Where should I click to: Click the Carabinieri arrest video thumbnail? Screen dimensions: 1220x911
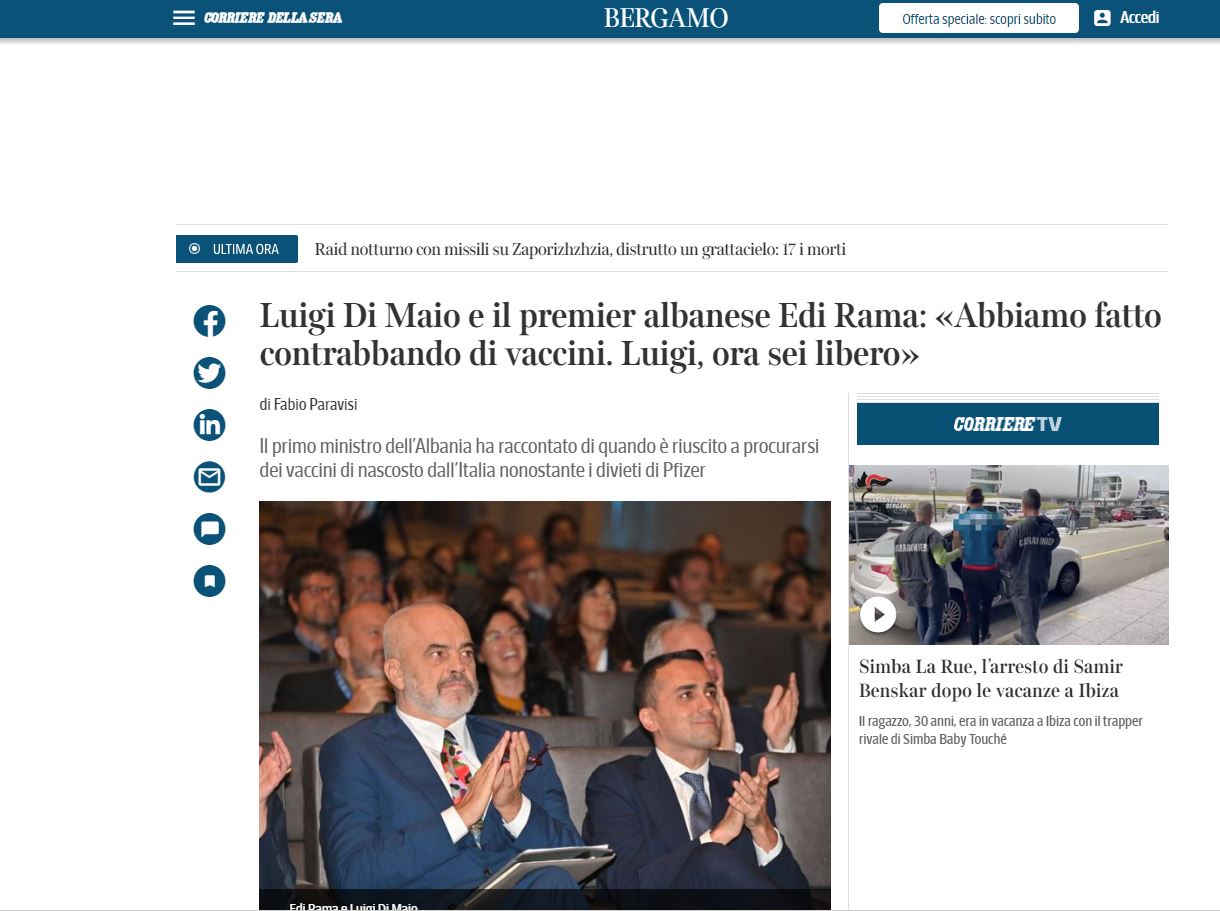[x=1009, y=555]
